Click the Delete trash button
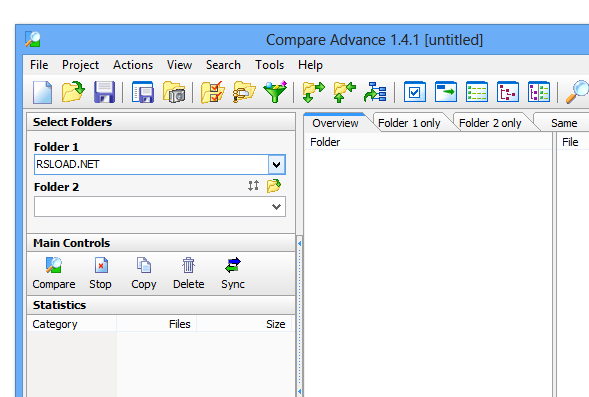The image size is (589, 397). coord(189,273)
